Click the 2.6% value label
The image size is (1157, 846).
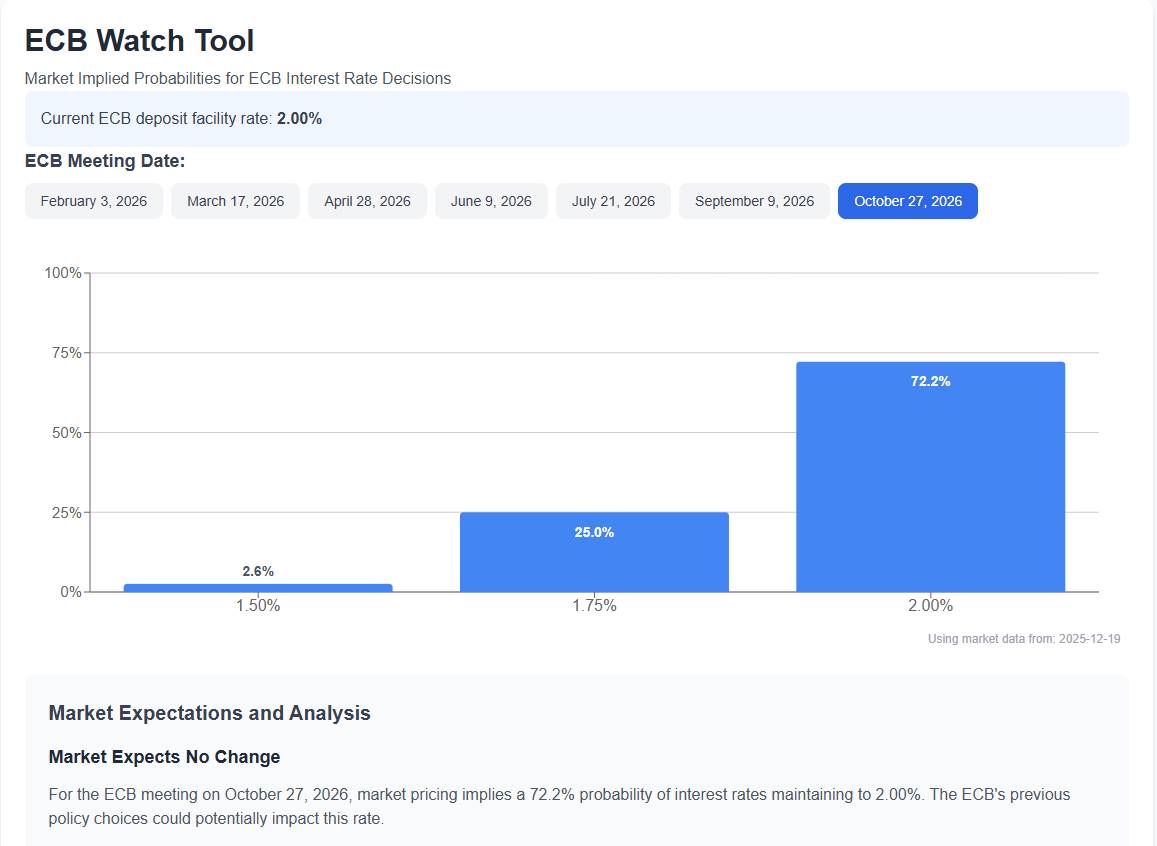(258, 571)
